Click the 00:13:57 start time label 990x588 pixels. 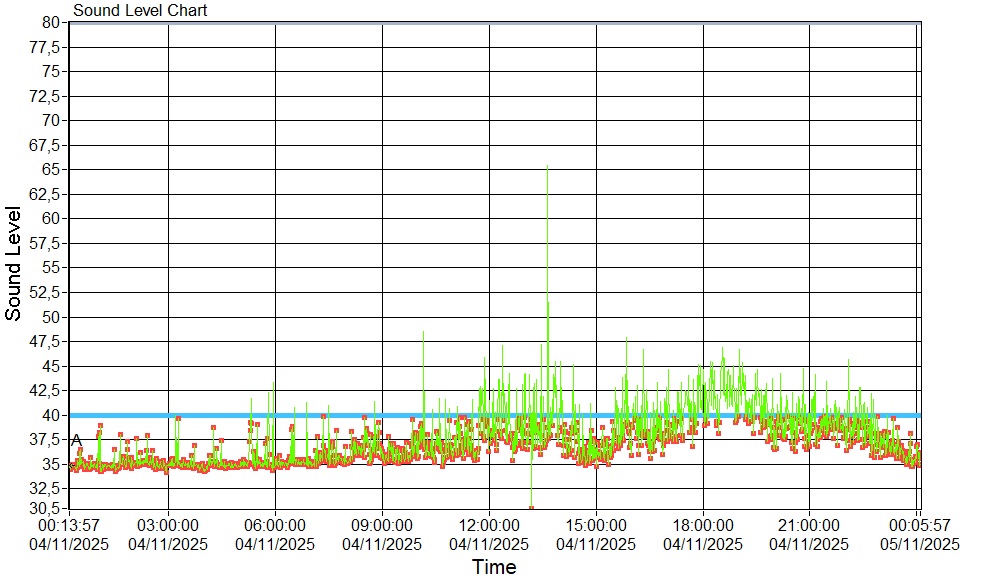69,524
